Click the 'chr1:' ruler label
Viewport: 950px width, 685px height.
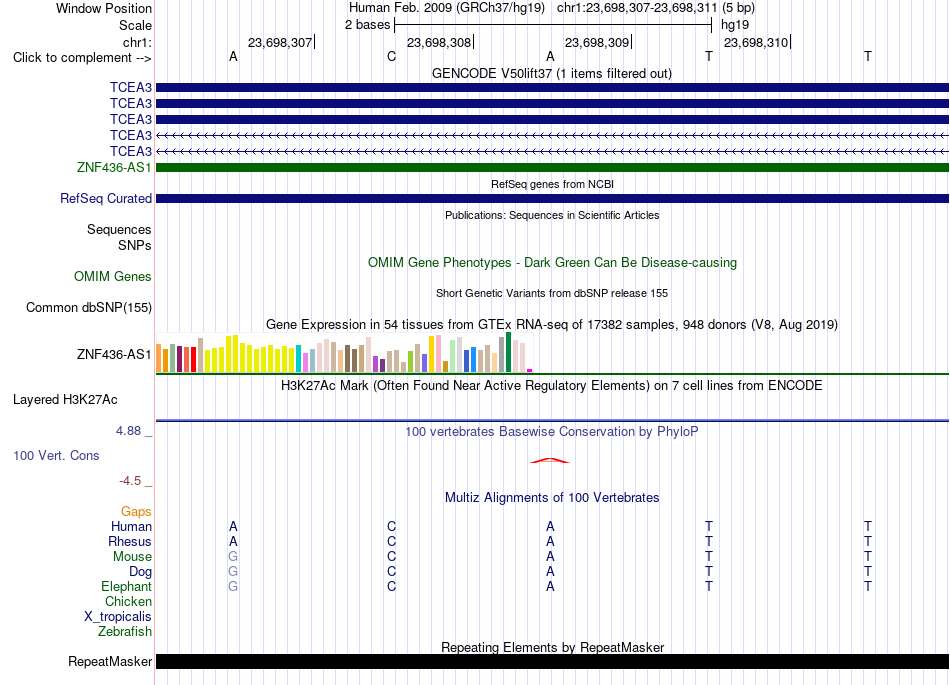point(137,42)
